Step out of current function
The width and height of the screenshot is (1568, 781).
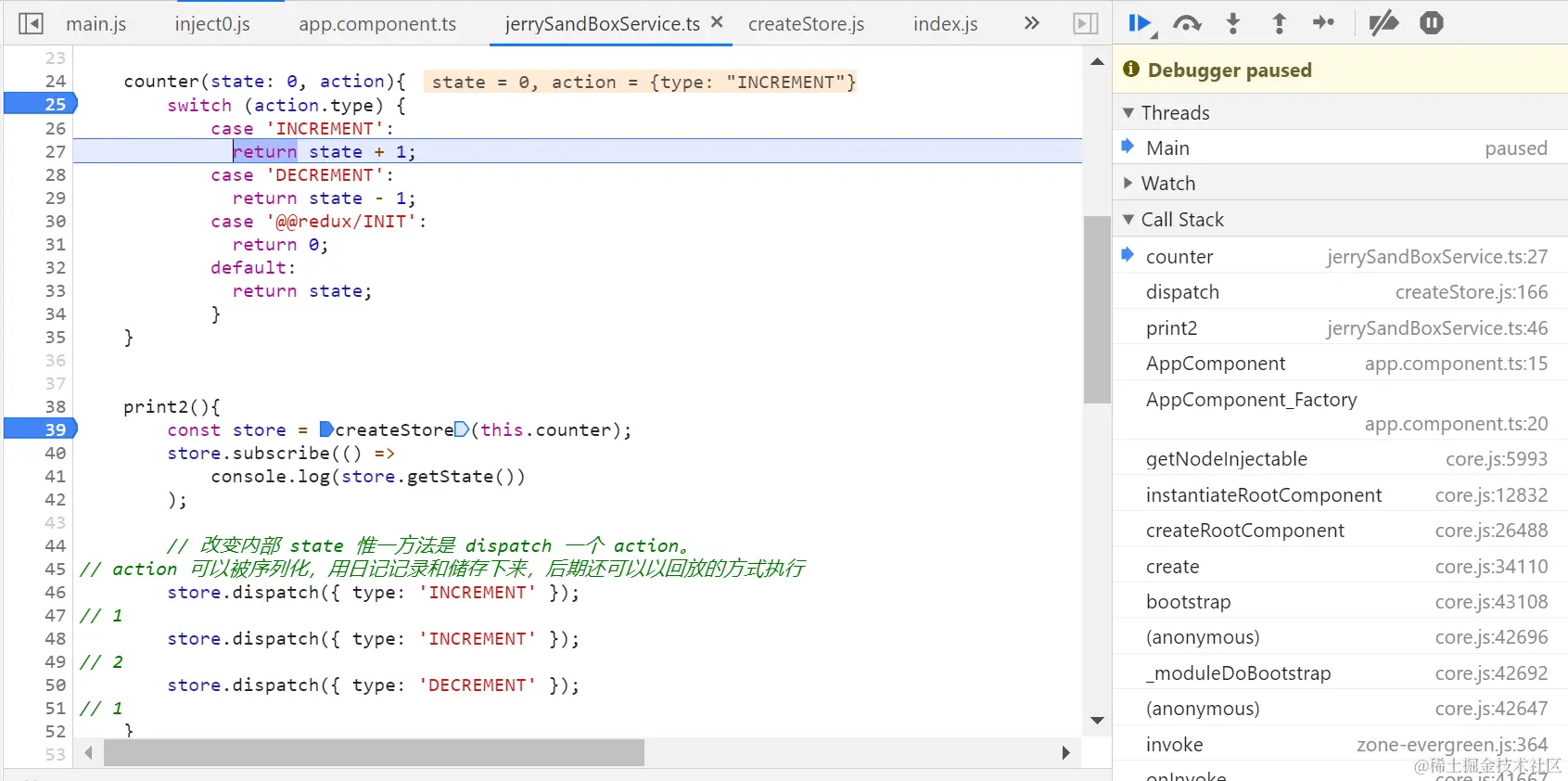1280,23
